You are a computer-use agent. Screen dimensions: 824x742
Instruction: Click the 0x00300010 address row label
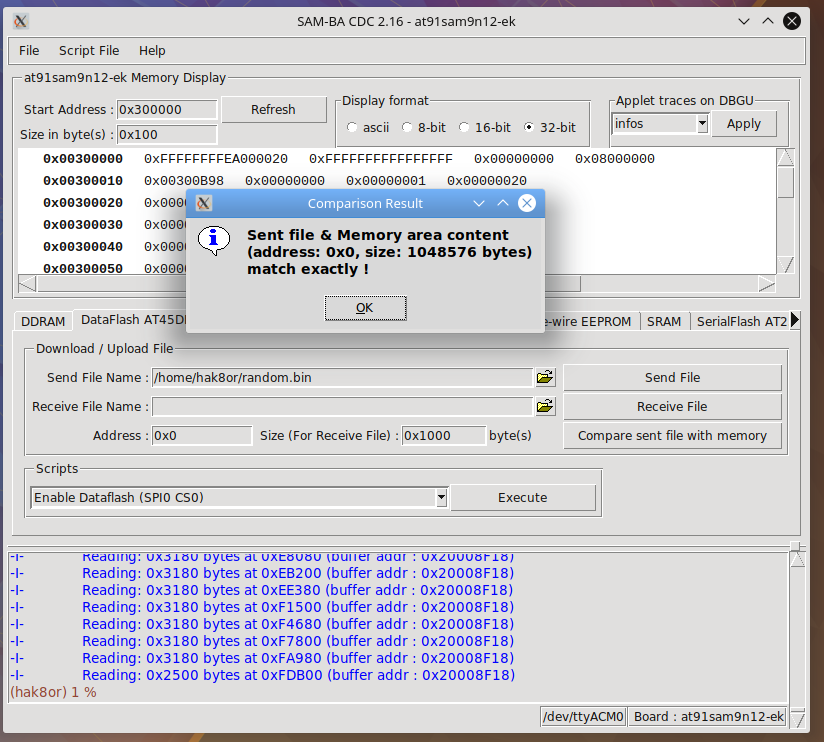[83, 181]
